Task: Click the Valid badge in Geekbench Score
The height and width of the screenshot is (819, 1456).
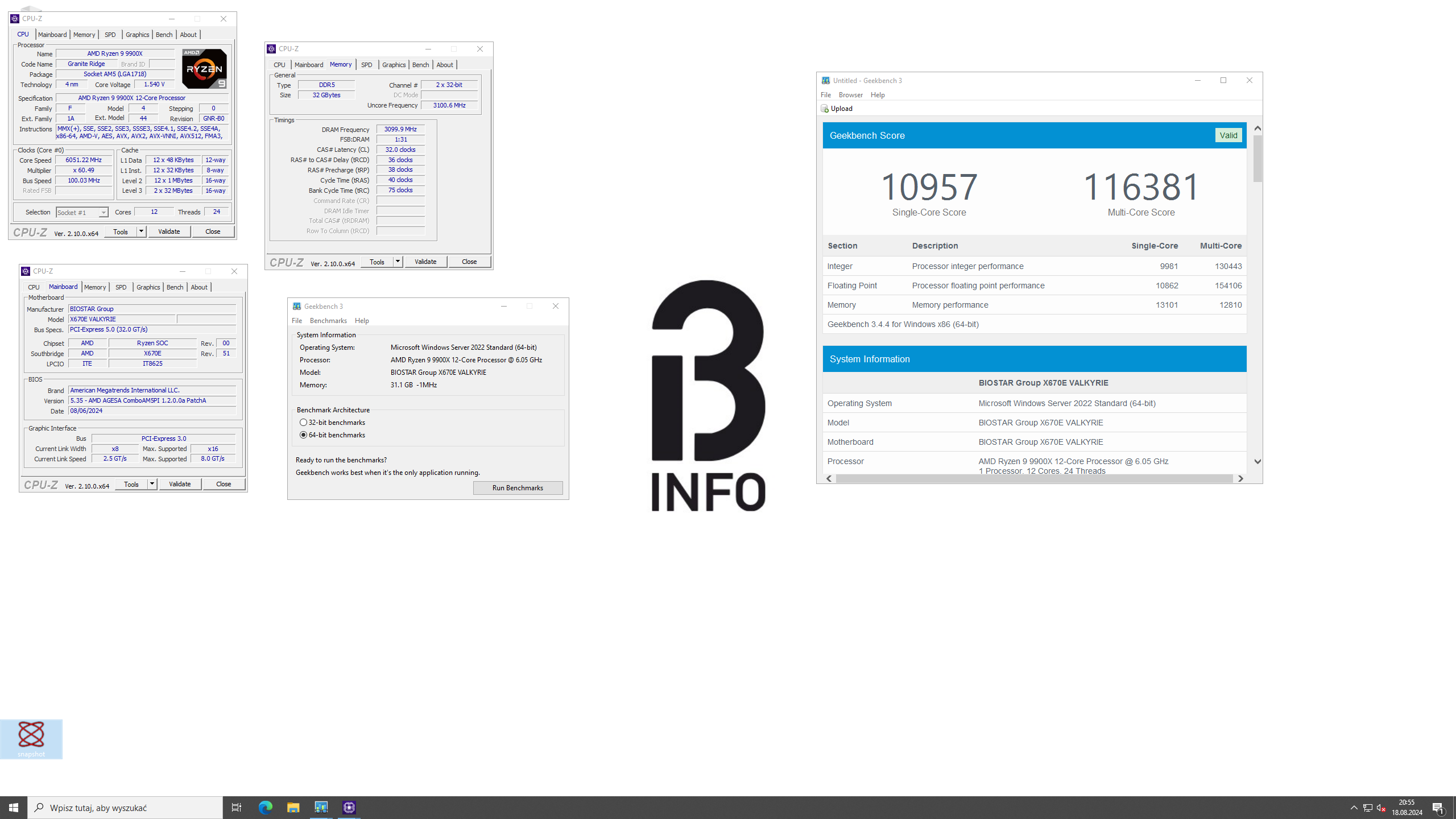Action: coord(1228,135)
